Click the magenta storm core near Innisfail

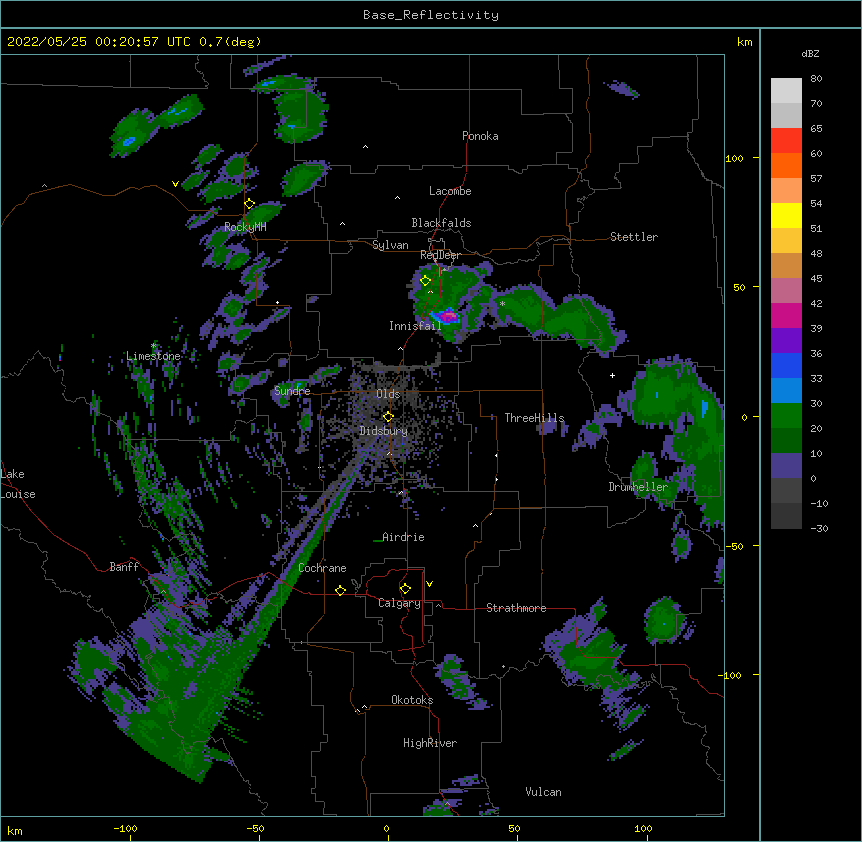pyautogui.click(x=449, y=317)
